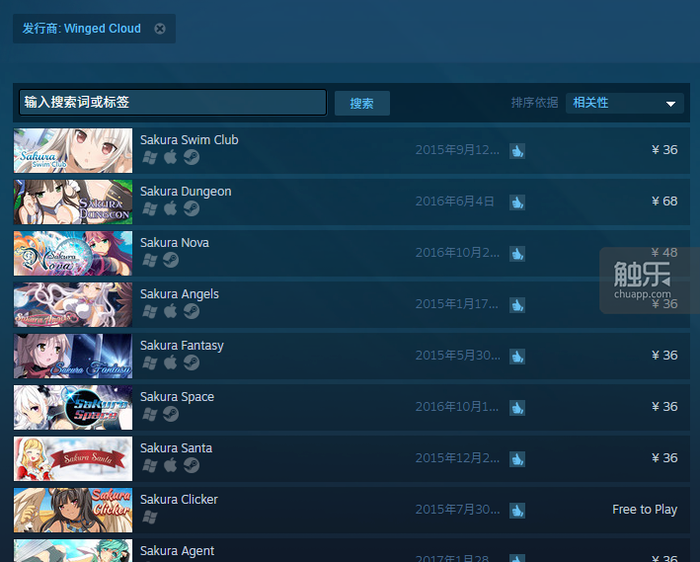Click SteamOS icon under Sakura Santa

pyautogui.click(x=192, y=465)
